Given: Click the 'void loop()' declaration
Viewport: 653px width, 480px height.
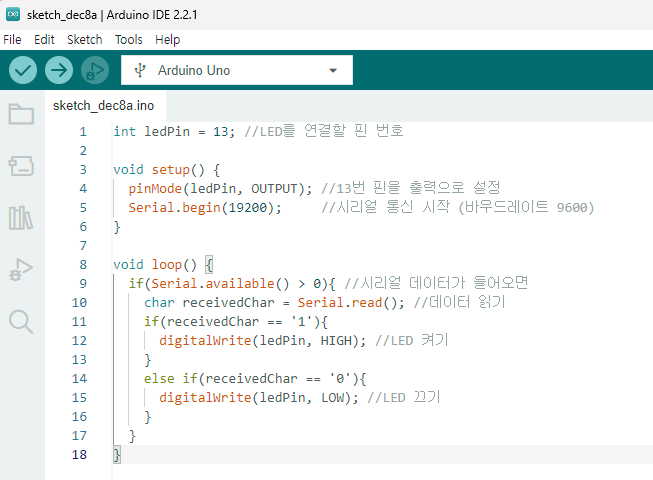Looking at the screenshot, I should pyautogui.click(x=155, y=264).
